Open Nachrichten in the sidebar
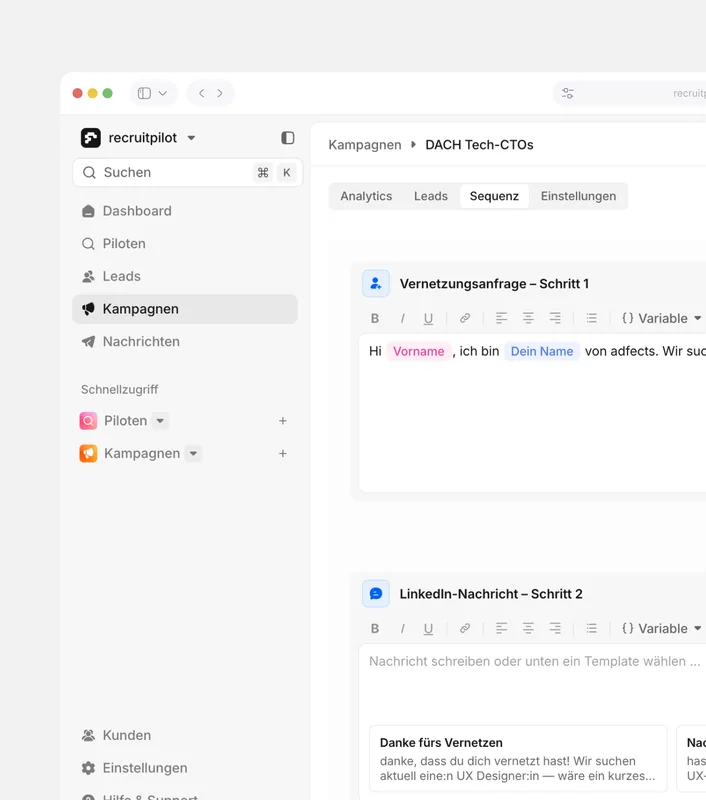This screenshot has height=800, width=706. [x=185, y=341]
